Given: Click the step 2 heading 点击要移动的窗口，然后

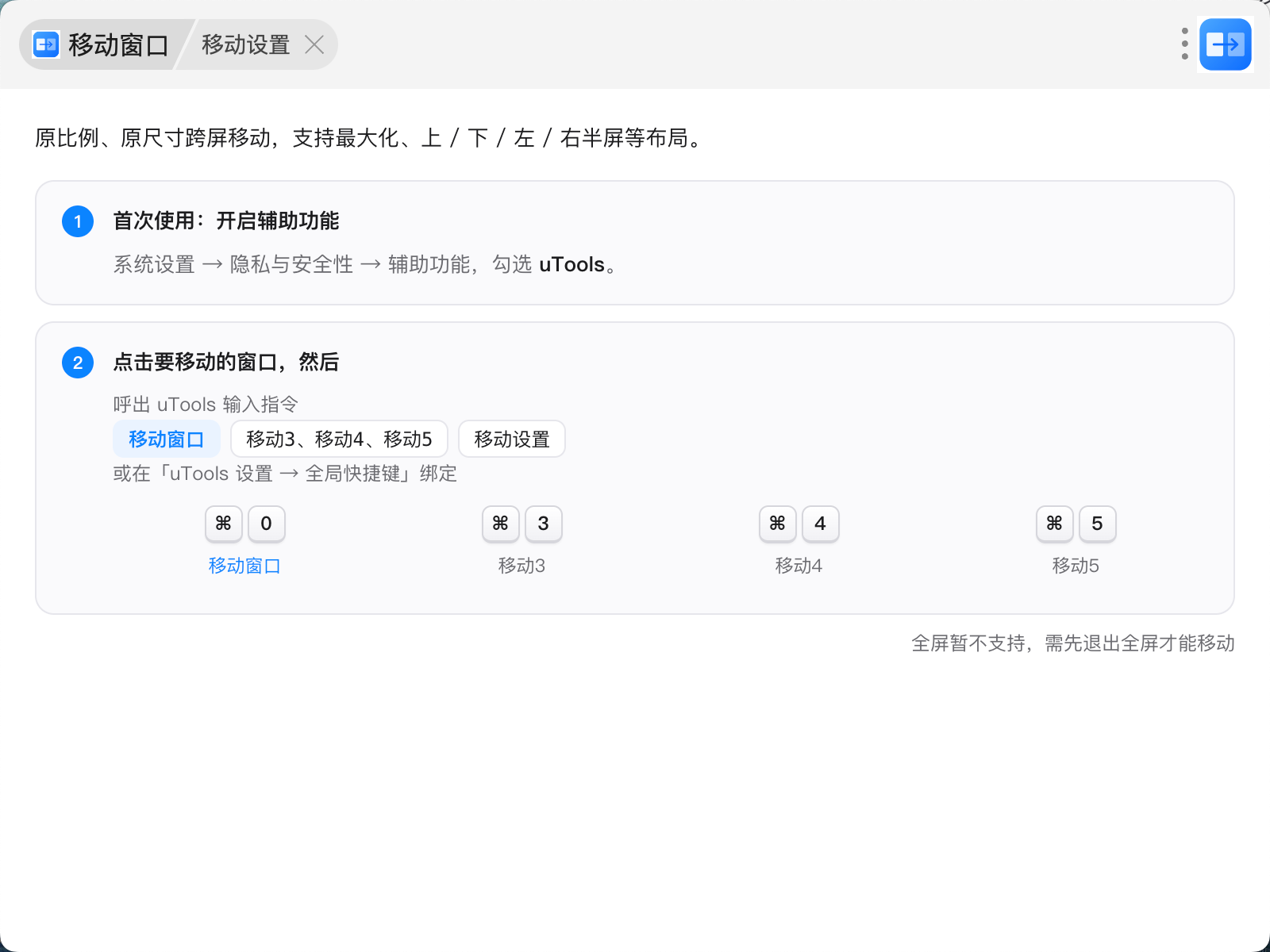Looking at the screenshot, I should tap(226, 362).
